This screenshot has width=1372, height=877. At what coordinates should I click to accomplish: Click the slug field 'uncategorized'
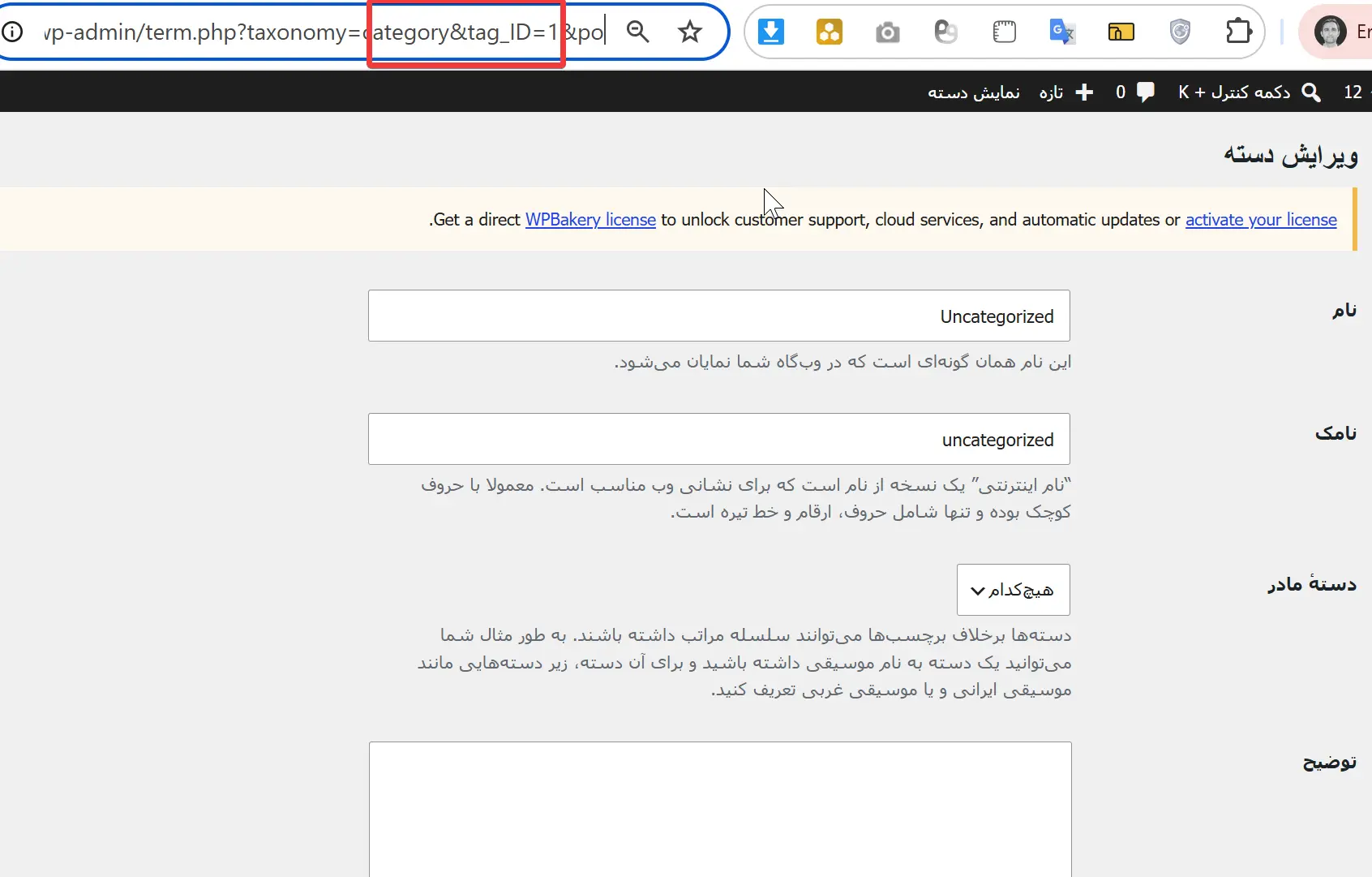(x=719, y=439)
